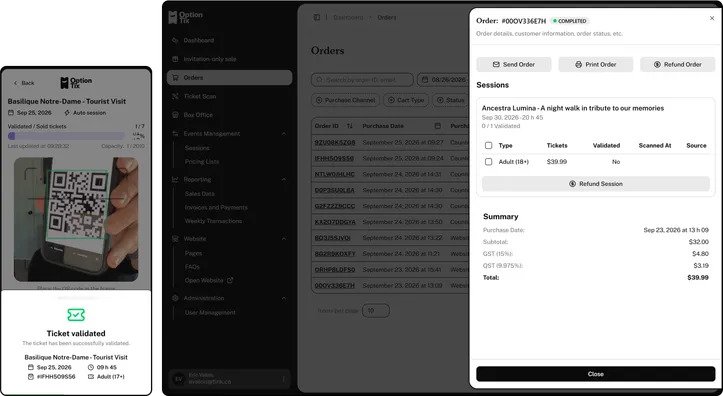The image size is (723, 396).
Task: Collapse the Website section chevron
Action: click(x=284, y=239)
